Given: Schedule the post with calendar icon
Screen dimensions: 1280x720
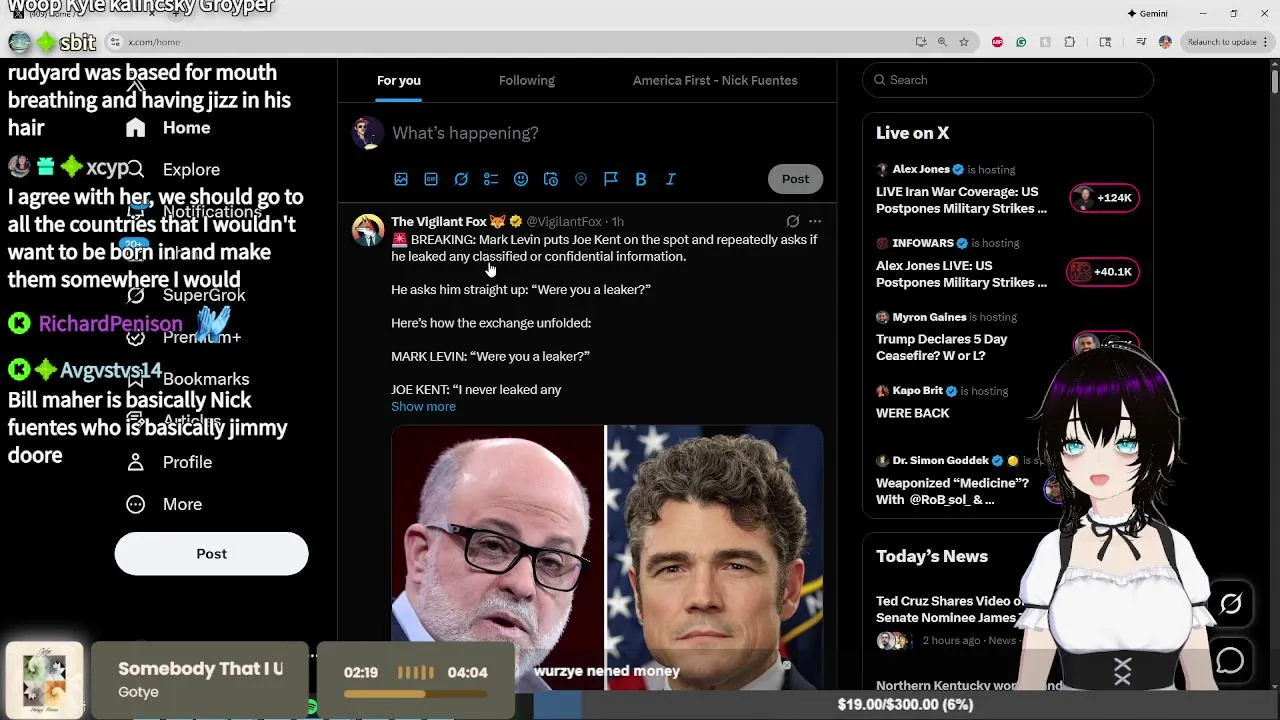Looking at the screenshot, I should coord(551,179).
